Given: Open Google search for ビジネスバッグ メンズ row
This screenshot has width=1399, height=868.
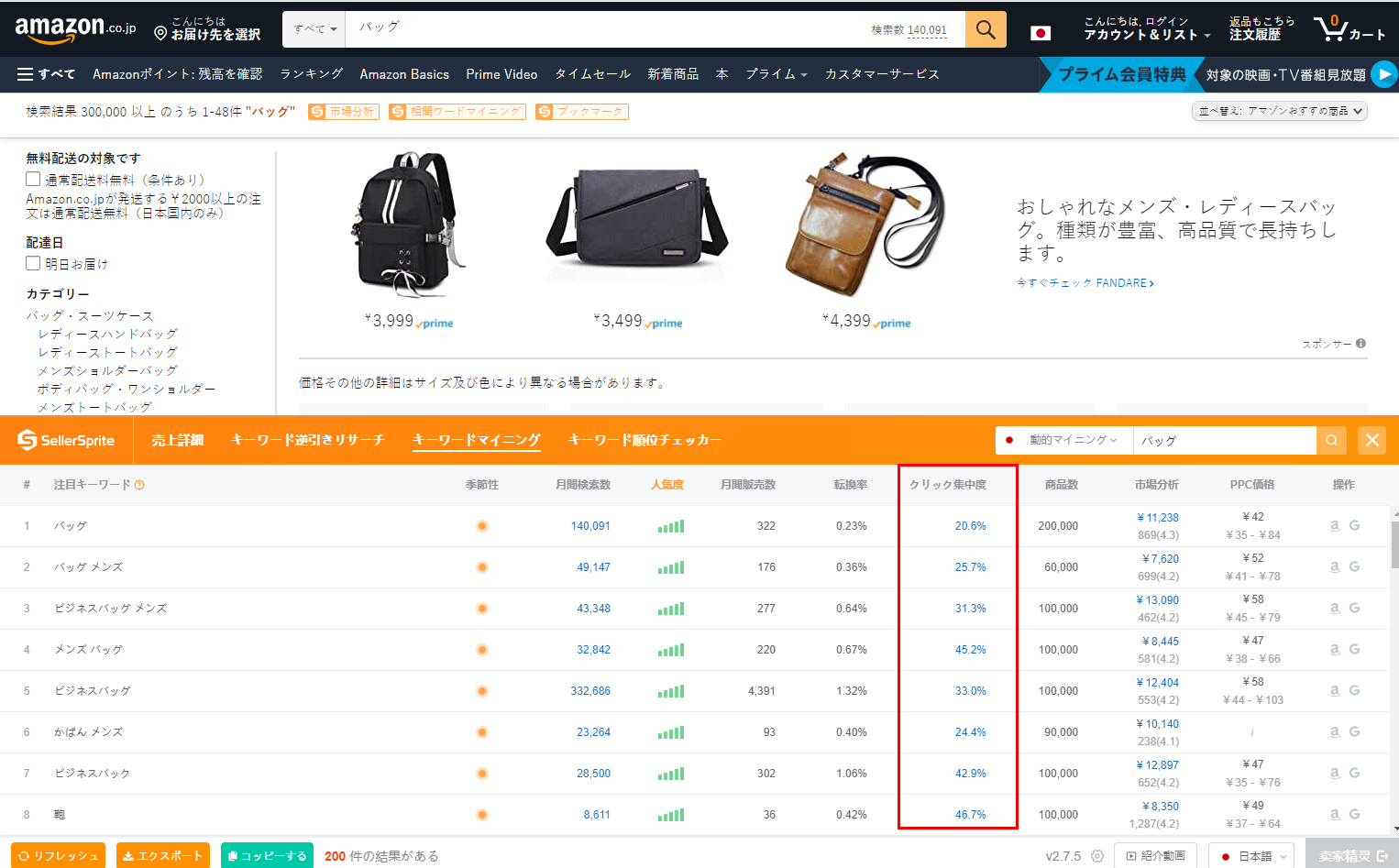Looking at the screenshot, I should click(1354, 608).
